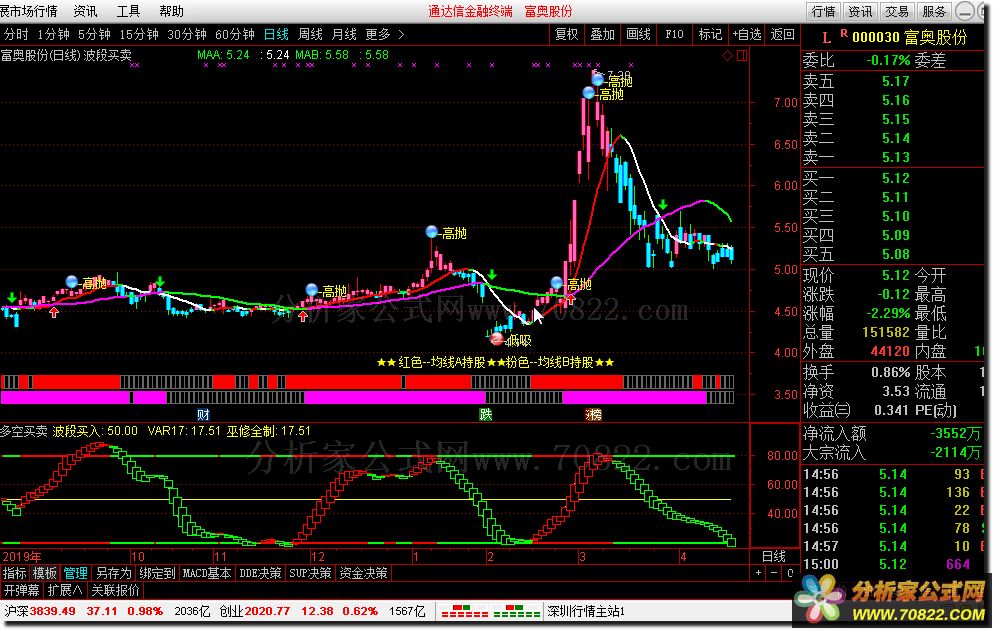Select the 画线 drawing tool button
This screenshot has width=994, height=630.
[638, 34]
